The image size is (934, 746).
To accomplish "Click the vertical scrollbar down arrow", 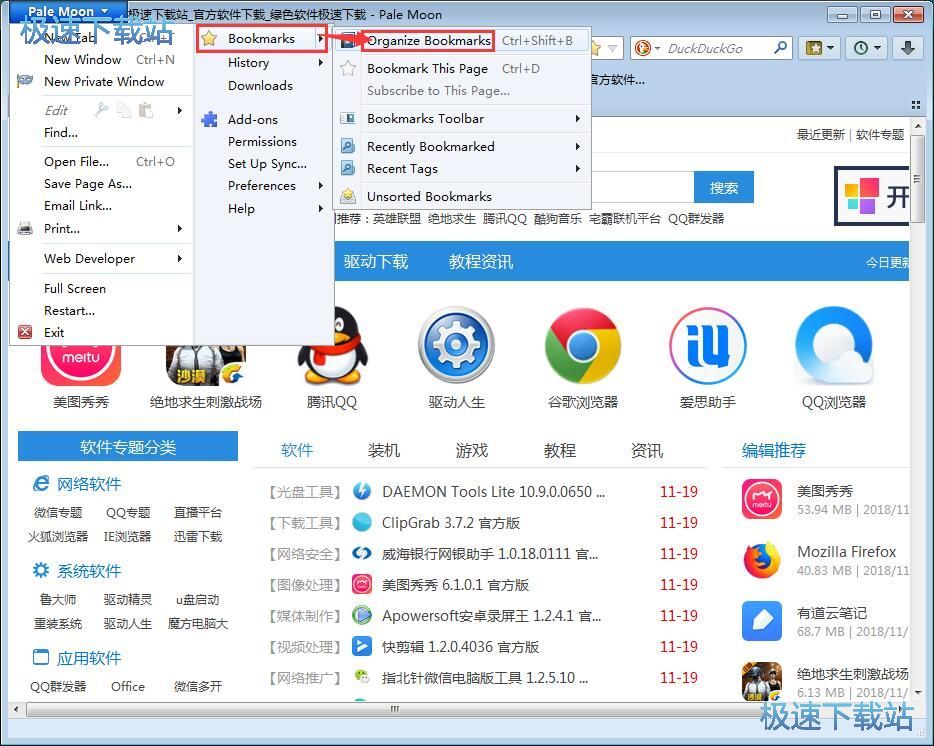I will (x=918, y=692).
